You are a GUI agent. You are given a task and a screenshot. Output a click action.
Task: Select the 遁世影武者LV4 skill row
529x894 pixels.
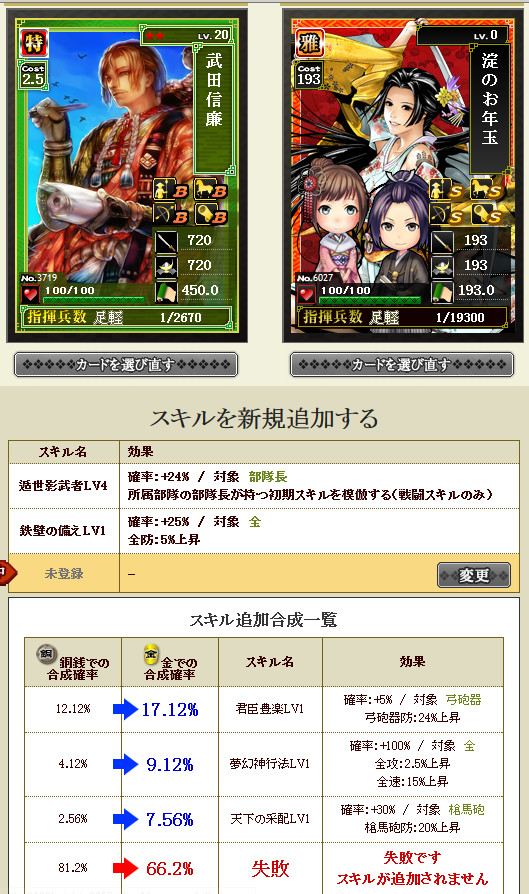coord(263,486)
